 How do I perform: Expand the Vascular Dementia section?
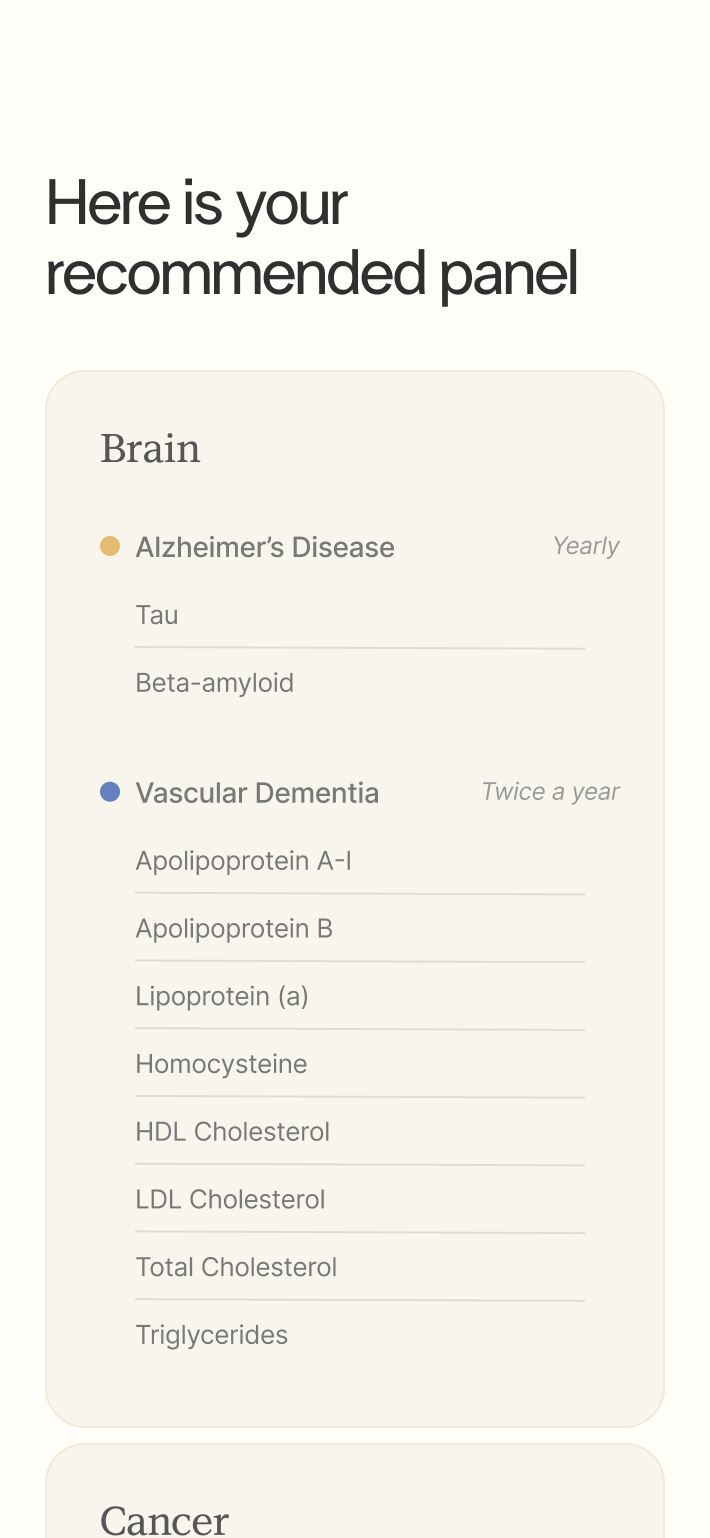257,792
